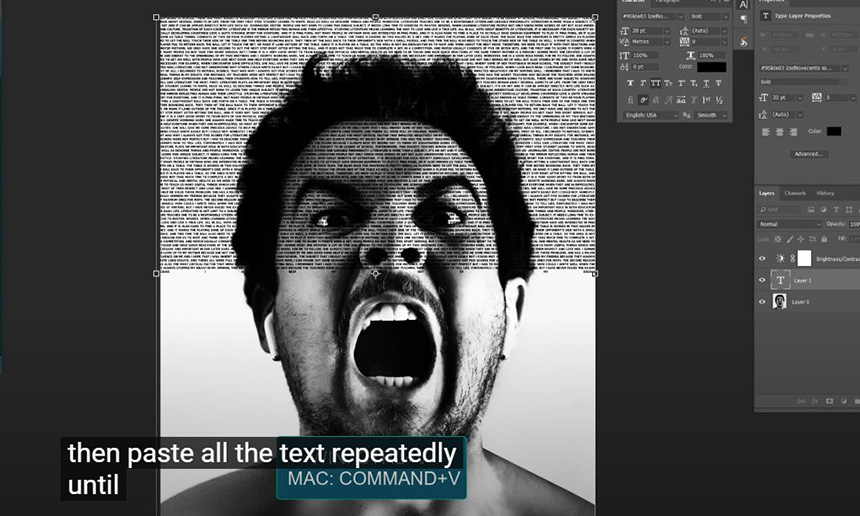The width and height of the screenshot is (860, 516).
Task: Click the link layers icon at panel bottom
Action: [x=801, y=401]
